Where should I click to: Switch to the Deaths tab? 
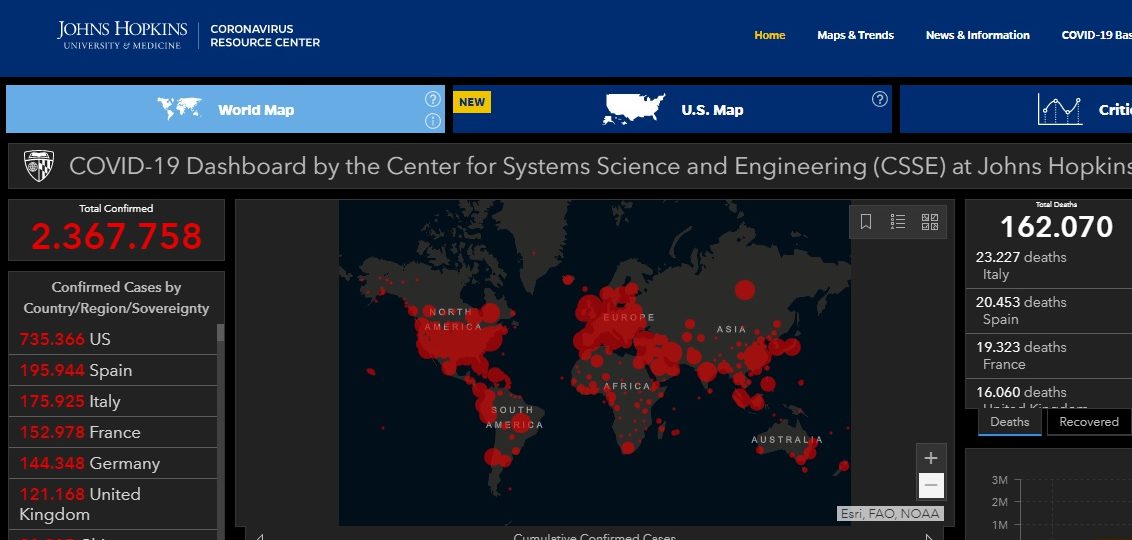(1009, 422)
